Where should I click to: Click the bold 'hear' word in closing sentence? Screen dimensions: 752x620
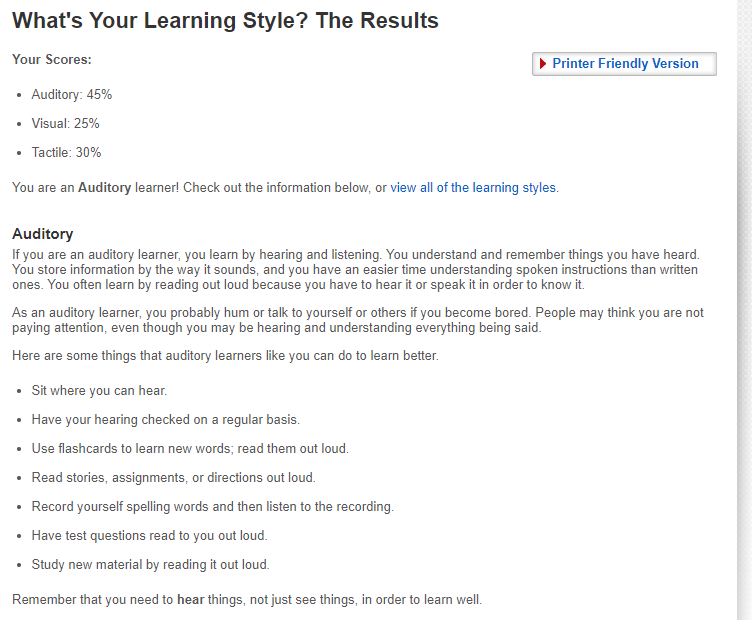tap(192, 600)
